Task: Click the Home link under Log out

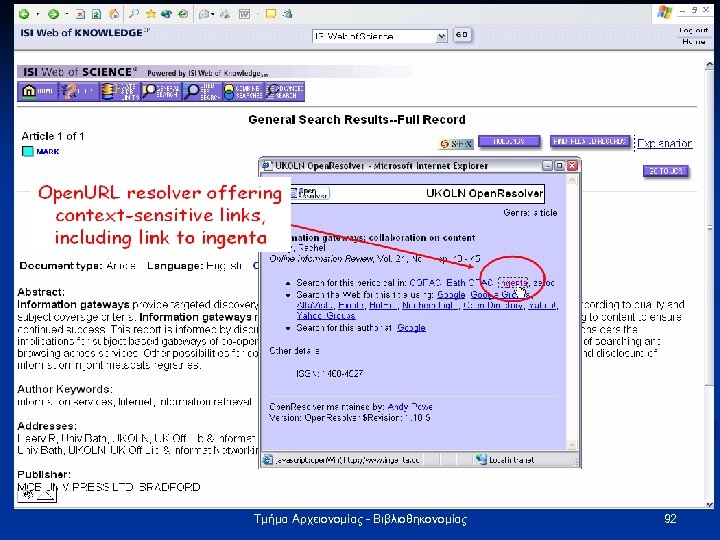Action: click(693, 41)
